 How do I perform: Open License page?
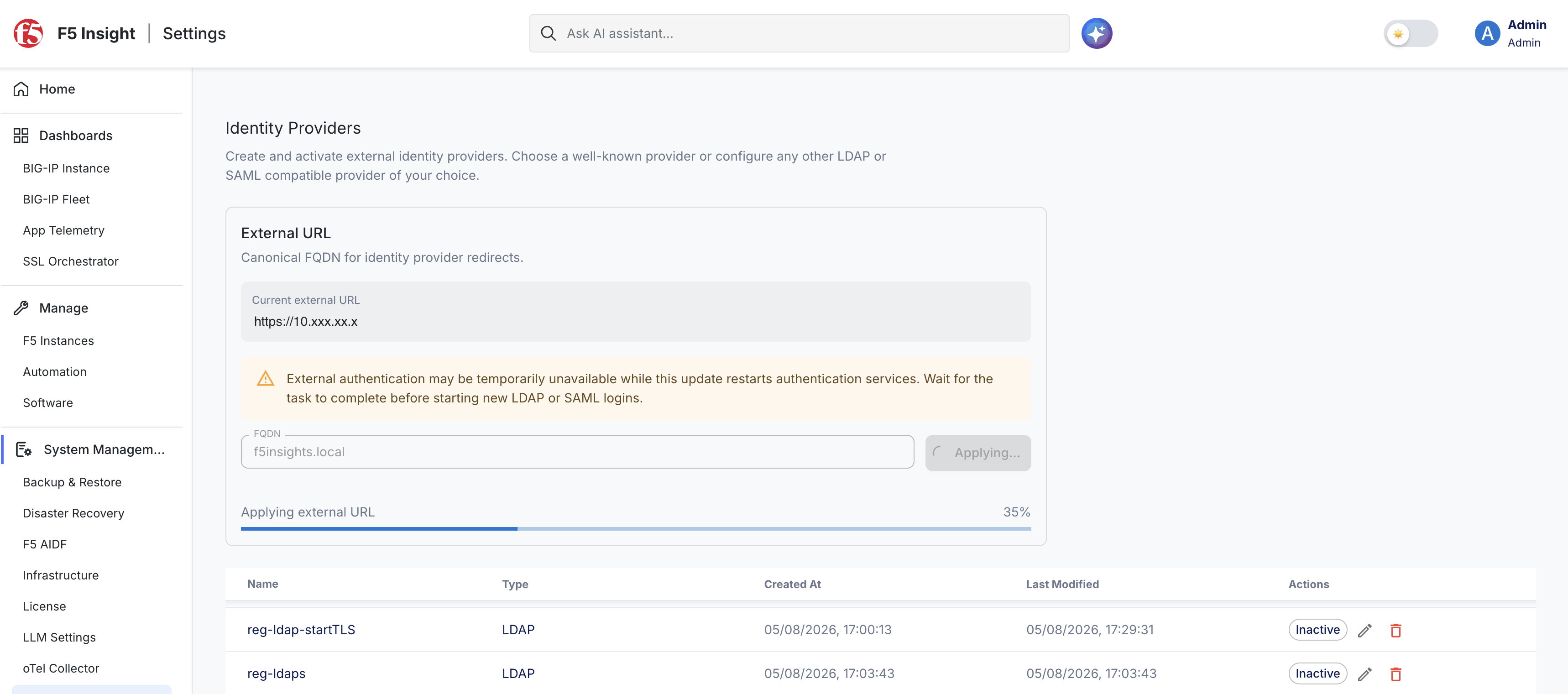click(x=44, y=606)
